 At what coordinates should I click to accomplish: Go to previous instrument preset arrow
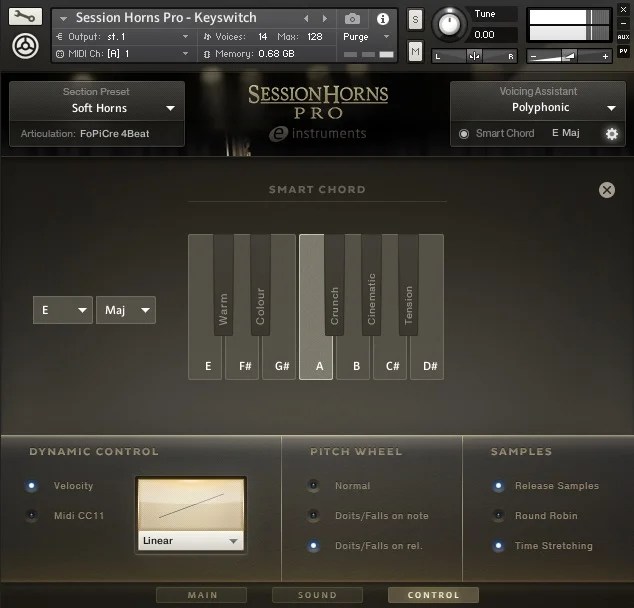(x=306, y=18)
